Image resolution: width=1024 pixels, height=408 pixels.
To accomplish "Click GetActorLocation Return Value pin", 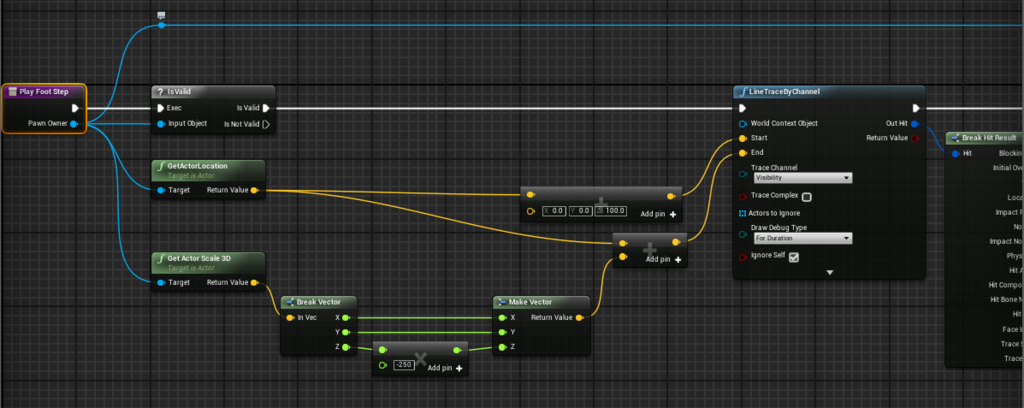I will pyautogui.click(x=254, y=191).
